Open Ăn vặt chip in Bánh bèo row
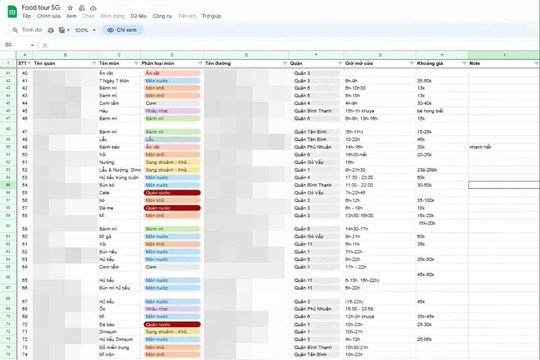The height and width of the screenshot is (360, 540). (172, 147)
